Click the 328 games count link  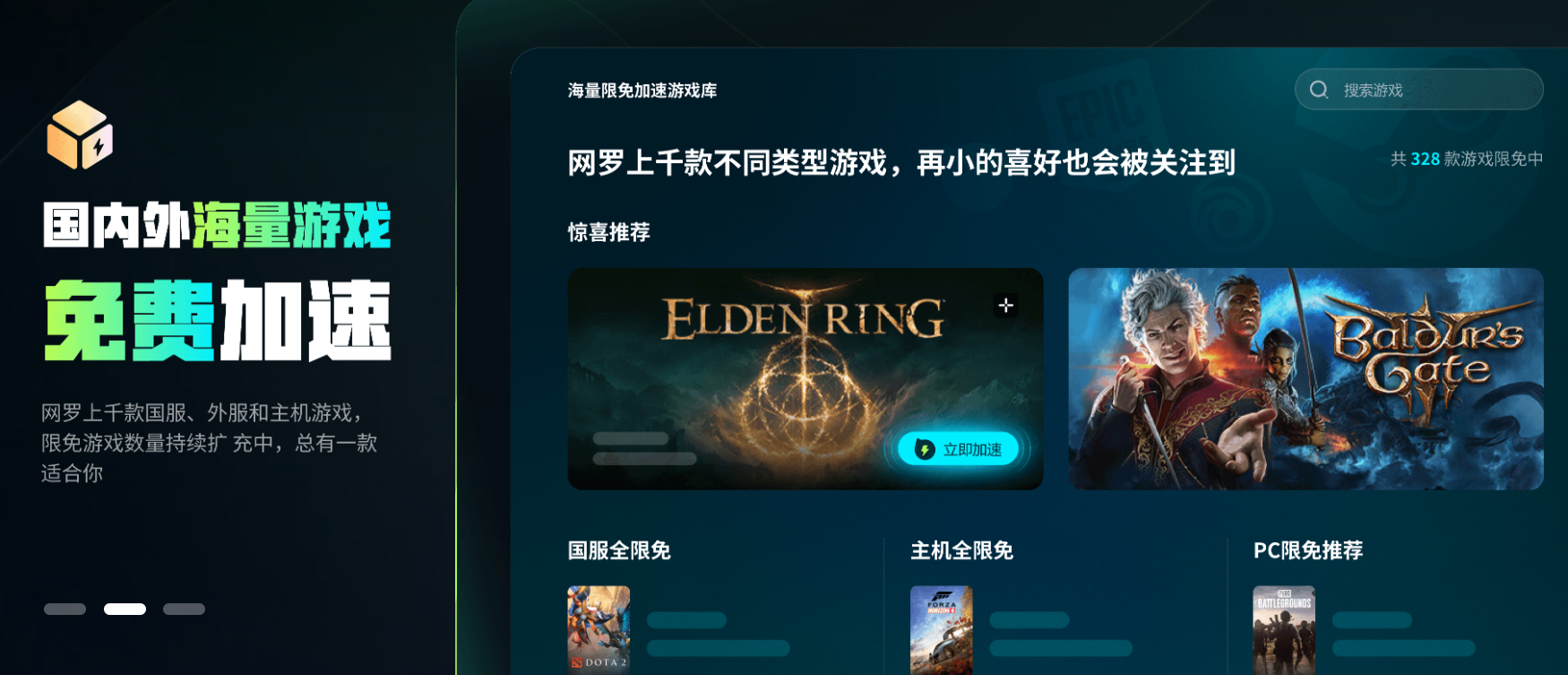1425,159
